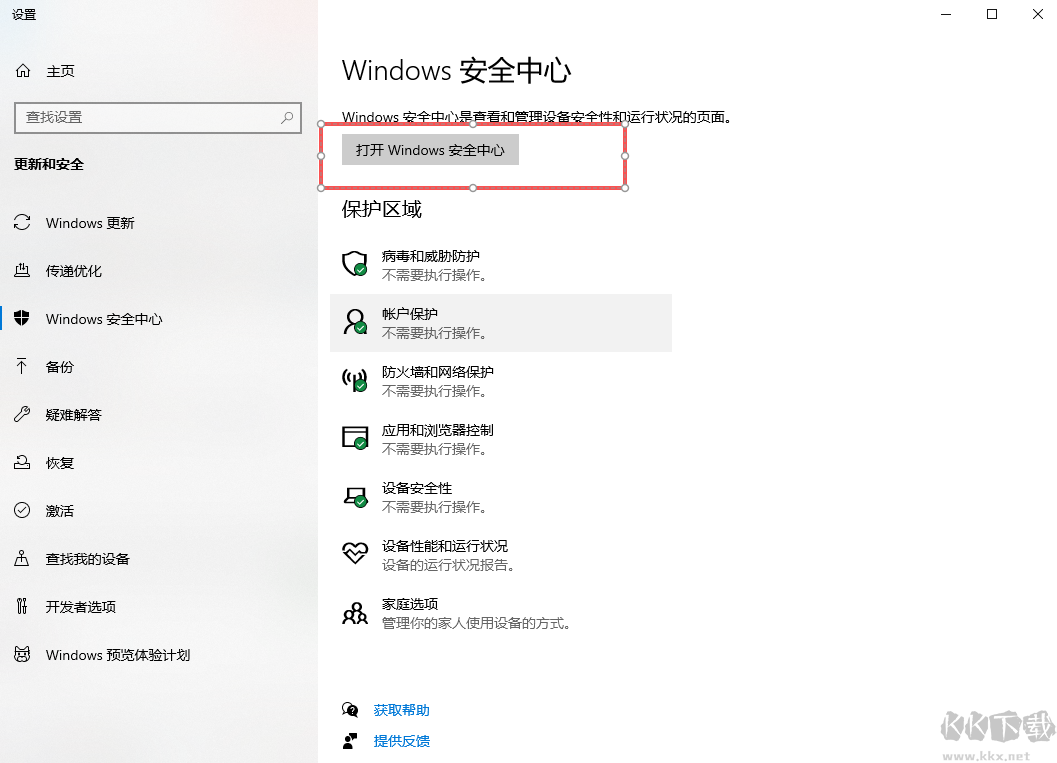Image resolution: width=1057 pixels, height=763 pixels.
Task: Open 设备安全性 protection area
Action: (501, 497)
